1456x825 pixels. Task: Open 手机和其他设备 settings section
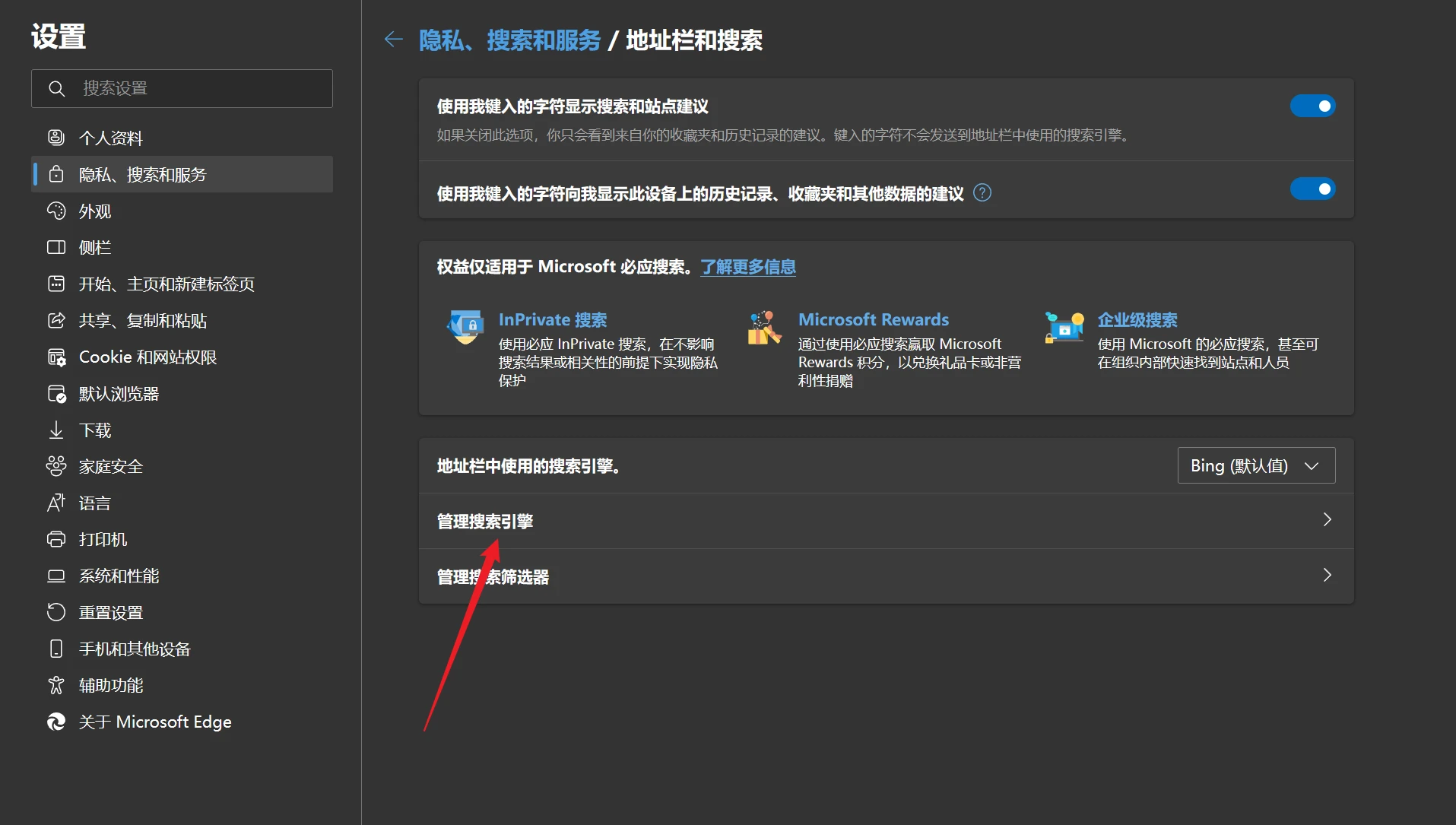tap(182, 649)
